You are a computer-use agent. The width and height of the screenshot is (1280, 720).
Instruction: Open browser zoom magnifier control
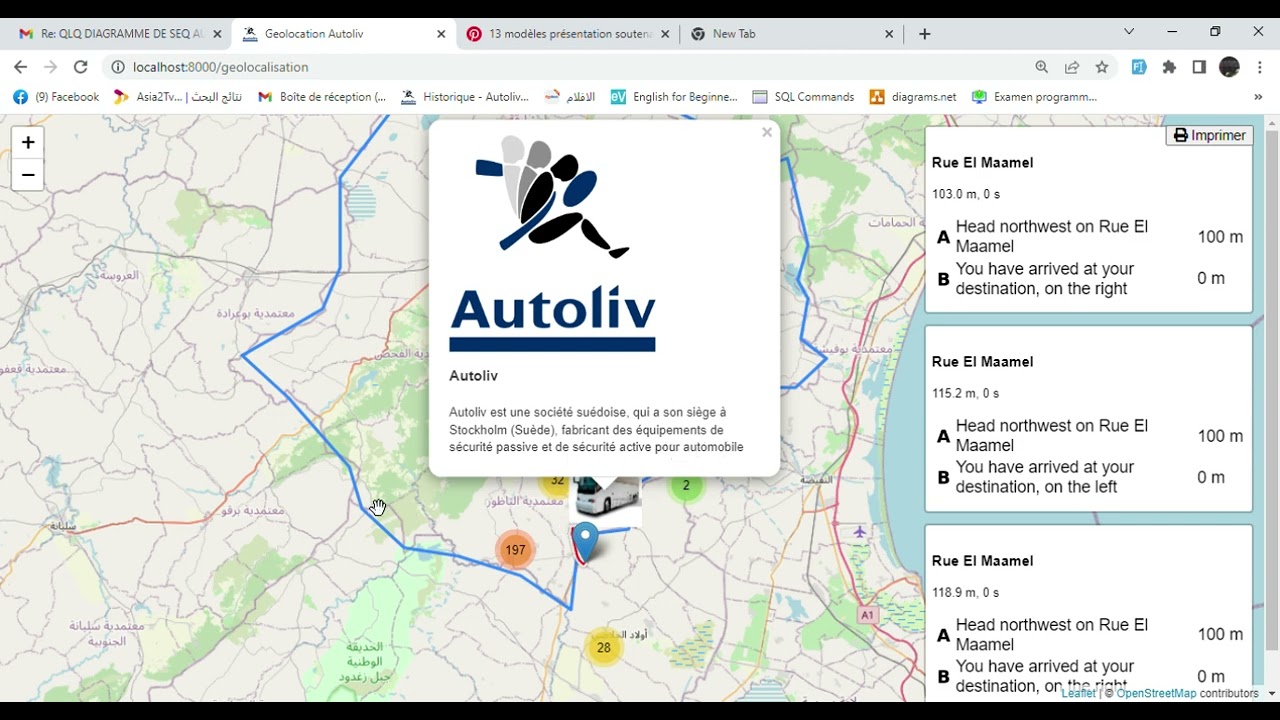pyautogui.click(x=1042, y=67)
